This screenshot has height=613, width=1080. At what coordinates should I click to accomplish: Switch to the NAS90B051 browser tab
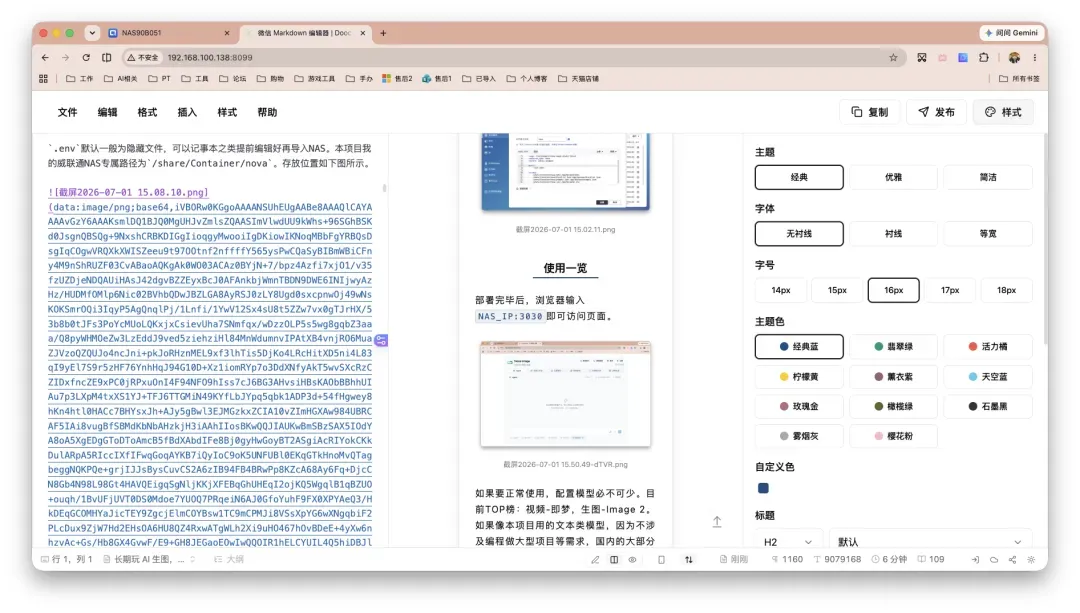pos(169,33)
